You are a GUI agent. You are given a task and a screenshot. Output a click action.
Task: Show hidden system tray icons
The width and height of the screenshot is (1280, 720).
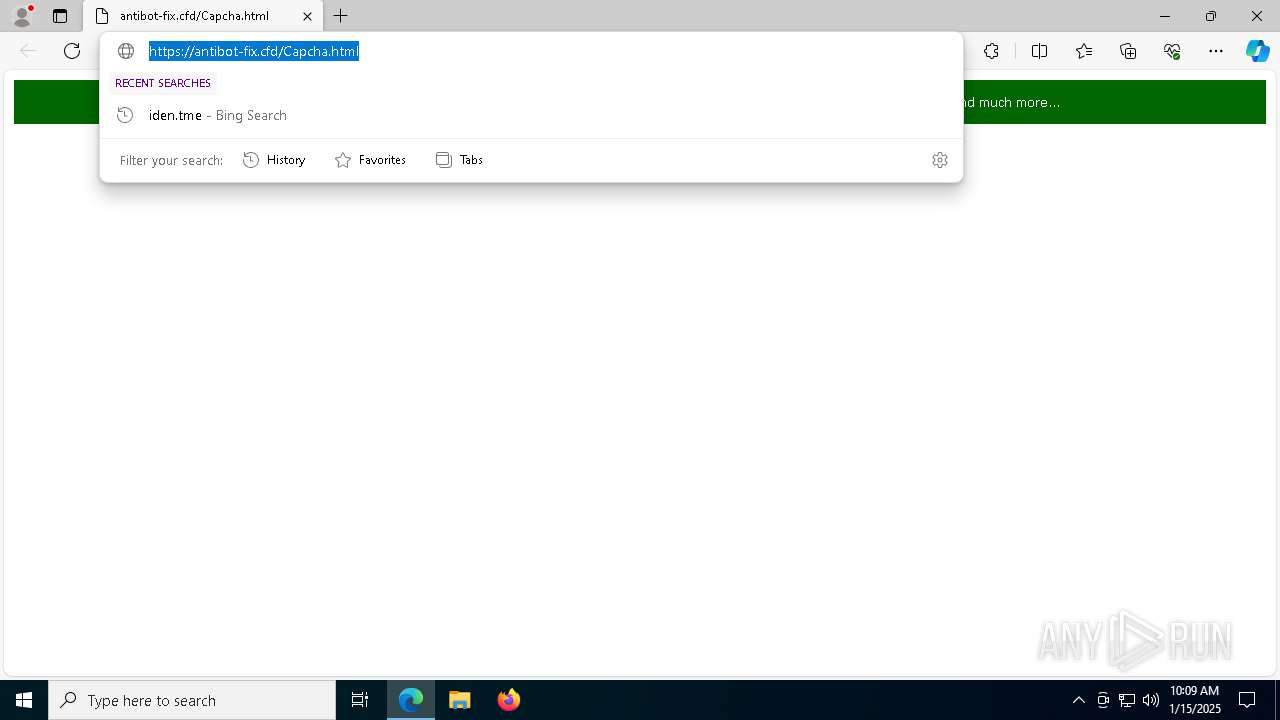[x=1078, y=700]
